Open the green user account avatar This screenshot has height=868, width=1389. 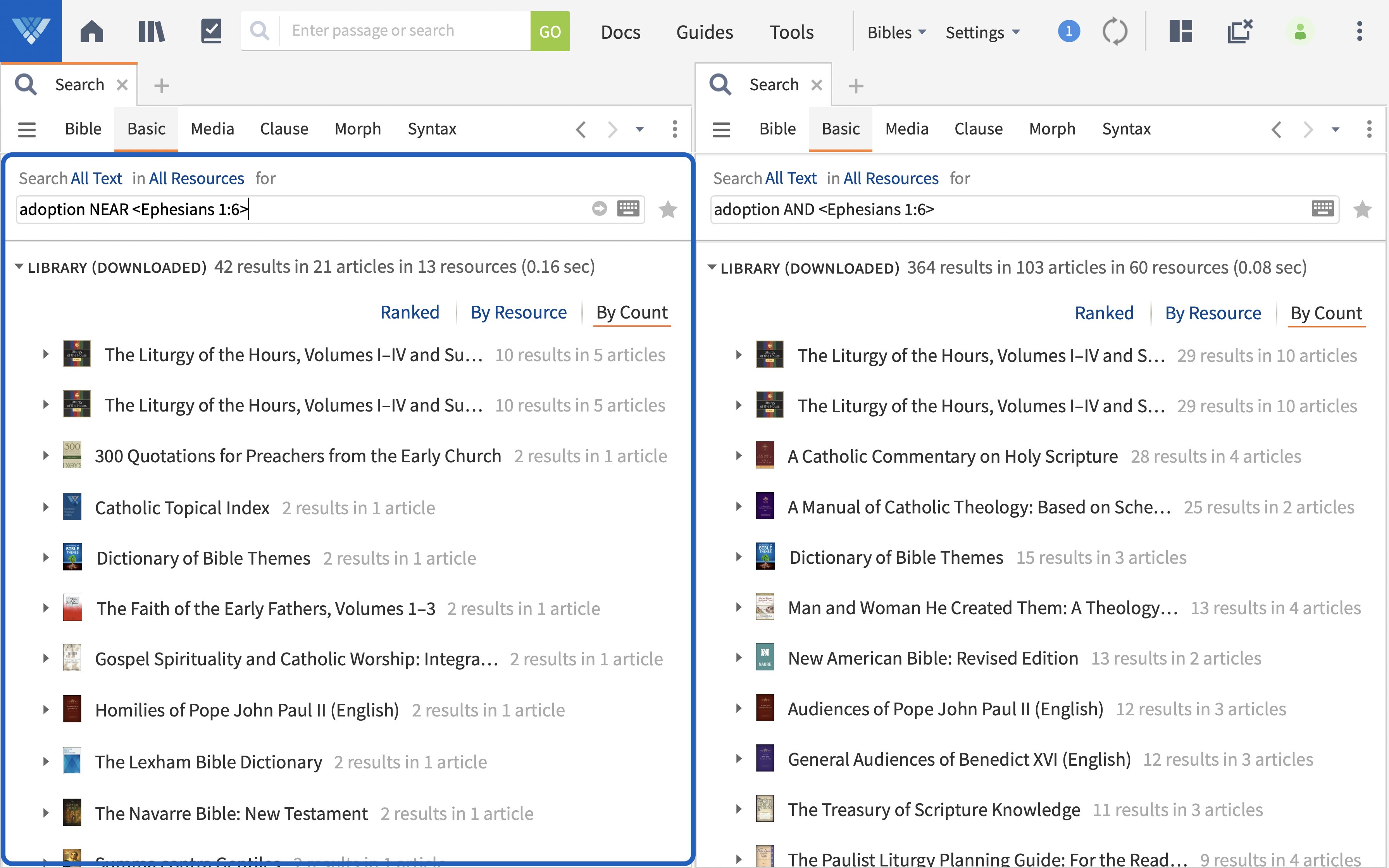pyautogui.click(x=1300, y=31)
